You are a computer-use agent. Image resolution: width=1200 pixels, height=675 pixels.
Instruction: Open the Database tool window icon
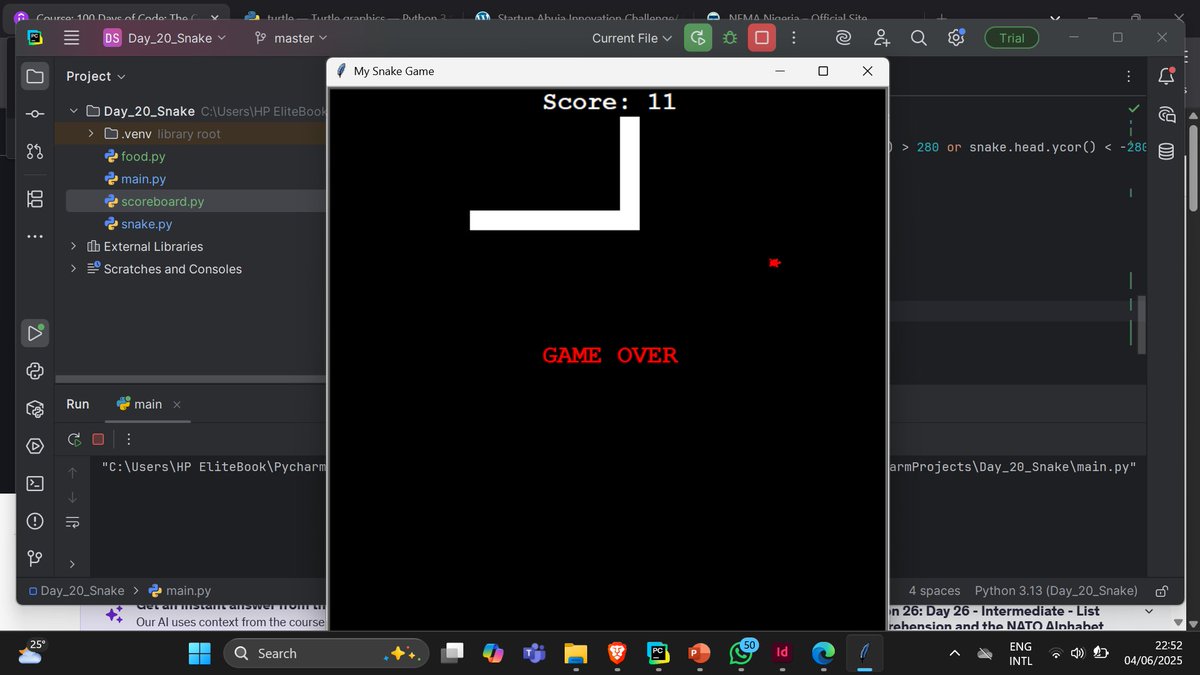pyautogui.click(x=1166, y=151)
